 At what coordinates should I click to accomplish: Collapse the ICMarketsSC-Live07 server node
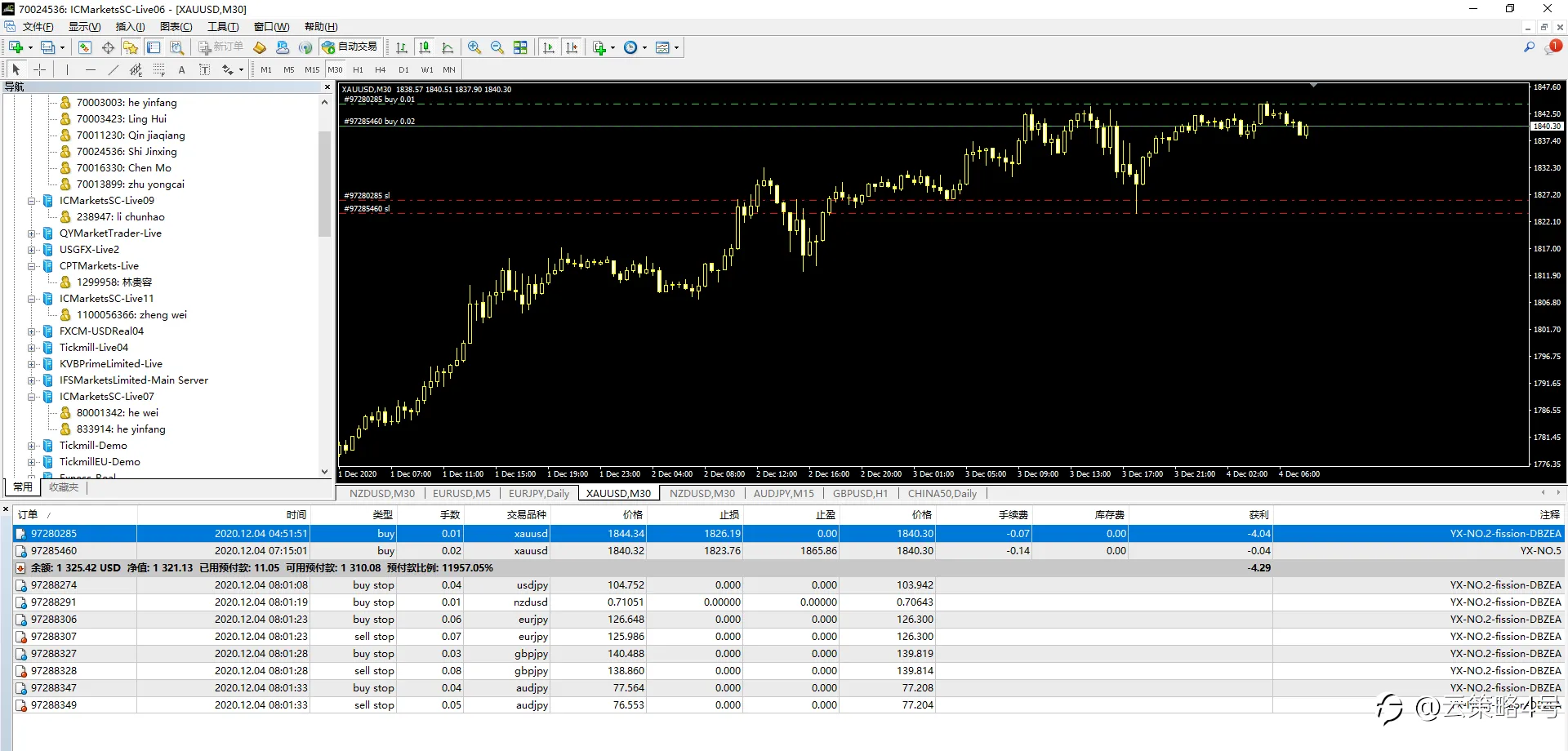point(32,397)
